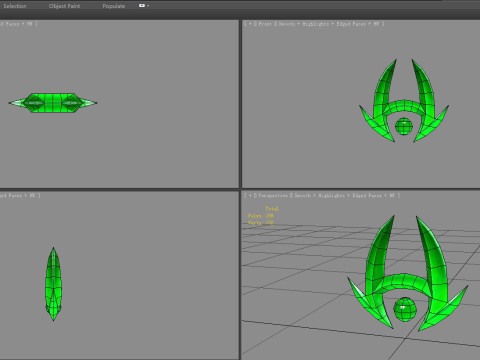
Task: Click the flat green model in top-left viewport
Action: tap(53, 103)
